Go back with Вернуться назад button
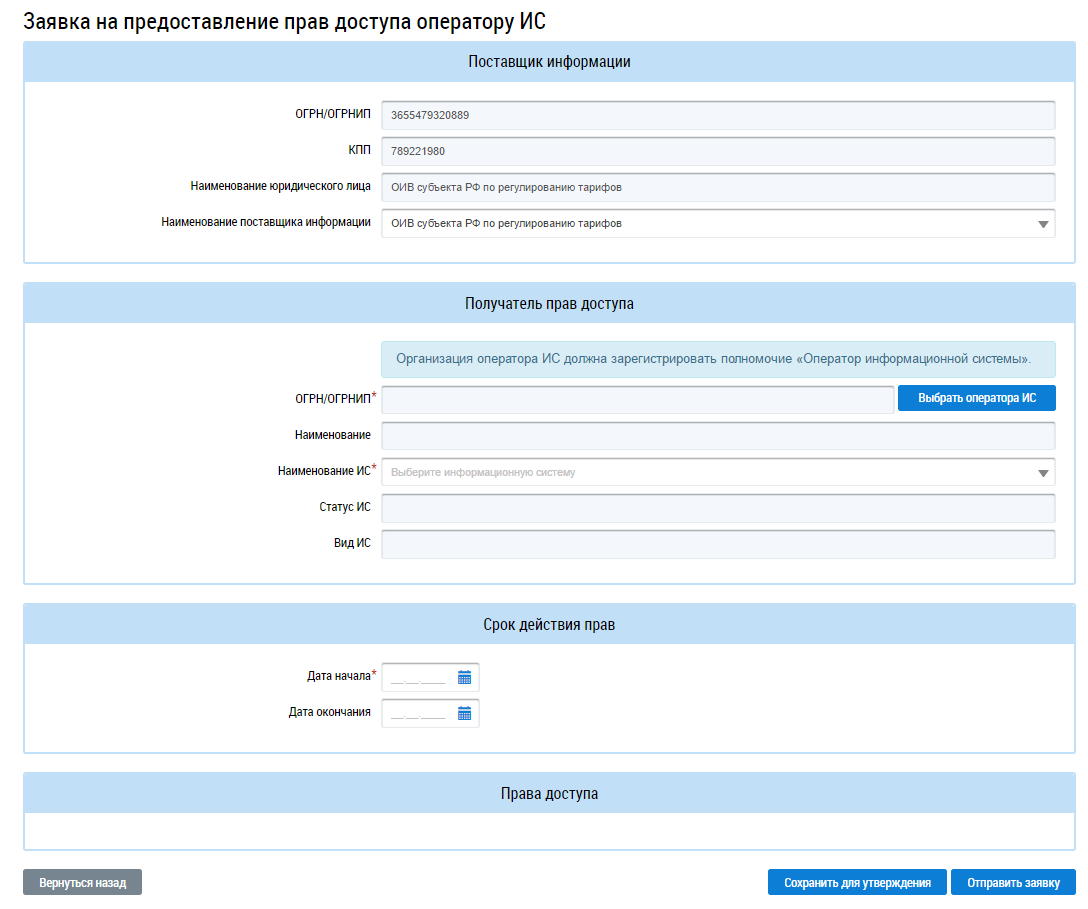The width and height of the screenshot is (1088, 909). 82,883
